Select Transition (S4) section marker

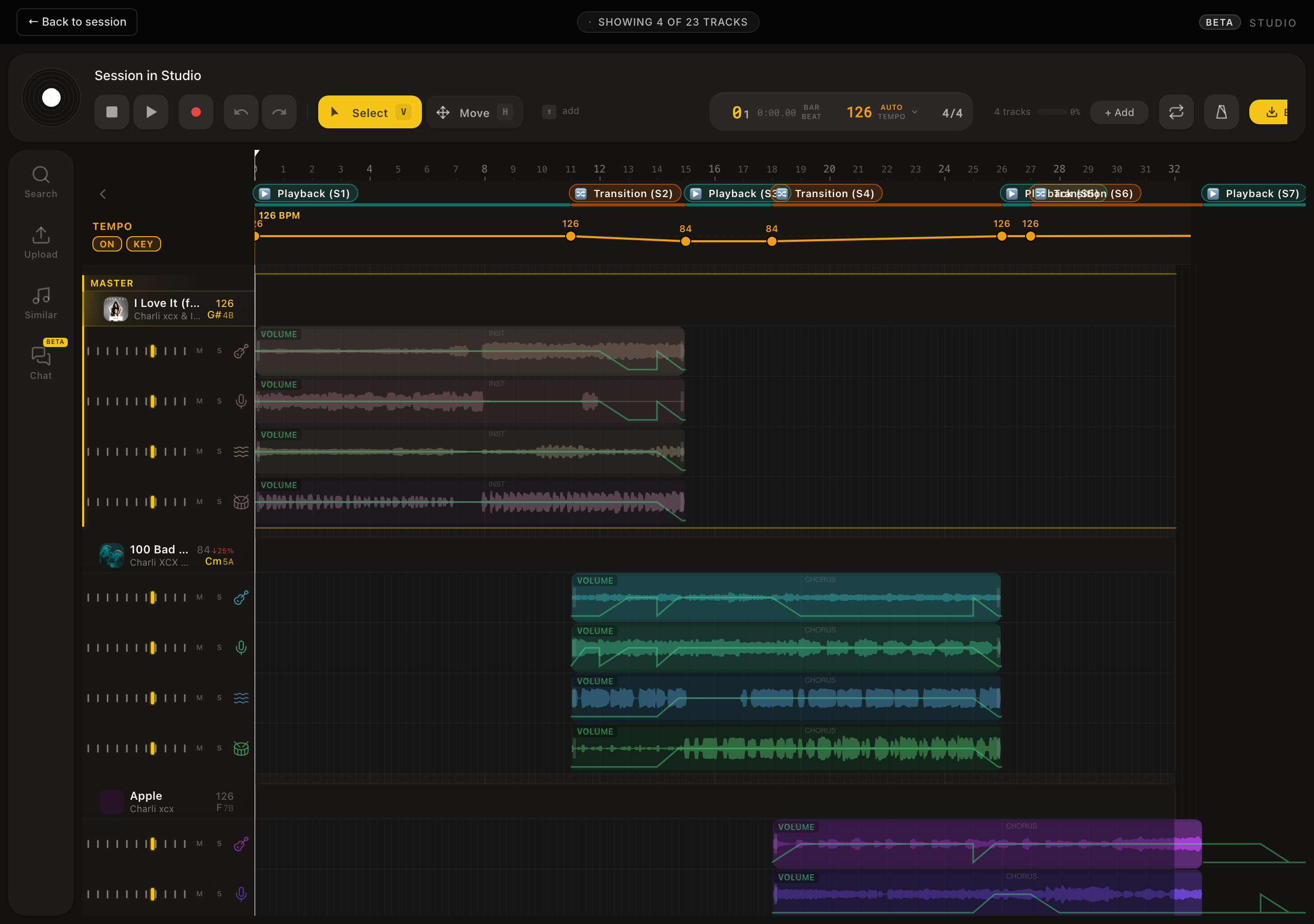coord(827,194)
